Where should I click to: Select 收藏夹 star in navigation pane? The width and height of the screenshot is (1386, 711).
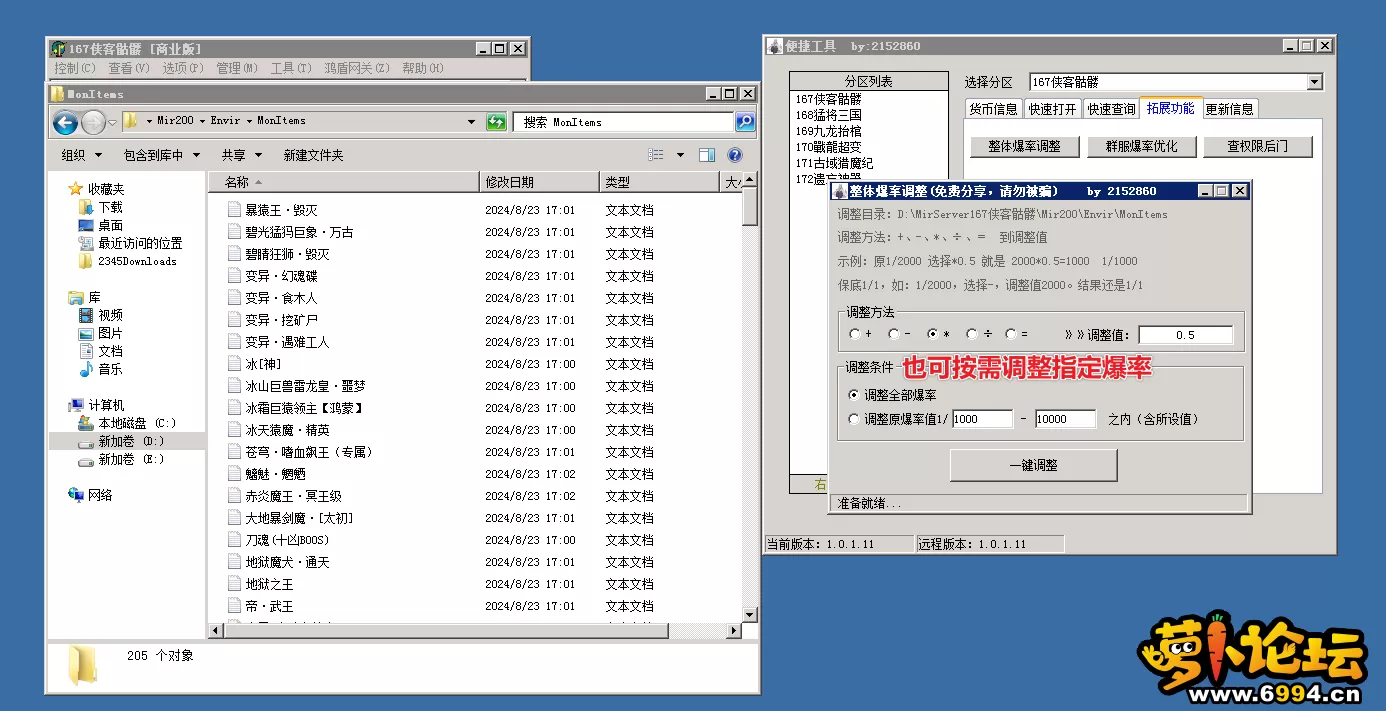click(75, 189)
